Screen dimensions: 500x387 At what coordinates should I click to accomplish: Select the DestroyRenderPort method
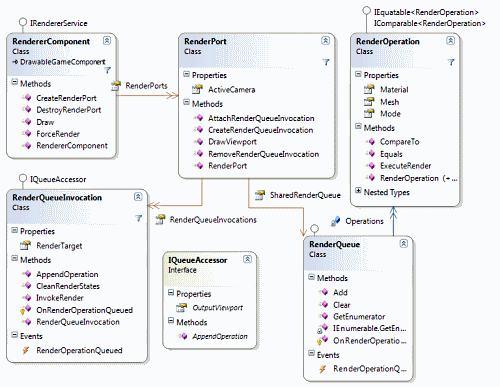69,110
